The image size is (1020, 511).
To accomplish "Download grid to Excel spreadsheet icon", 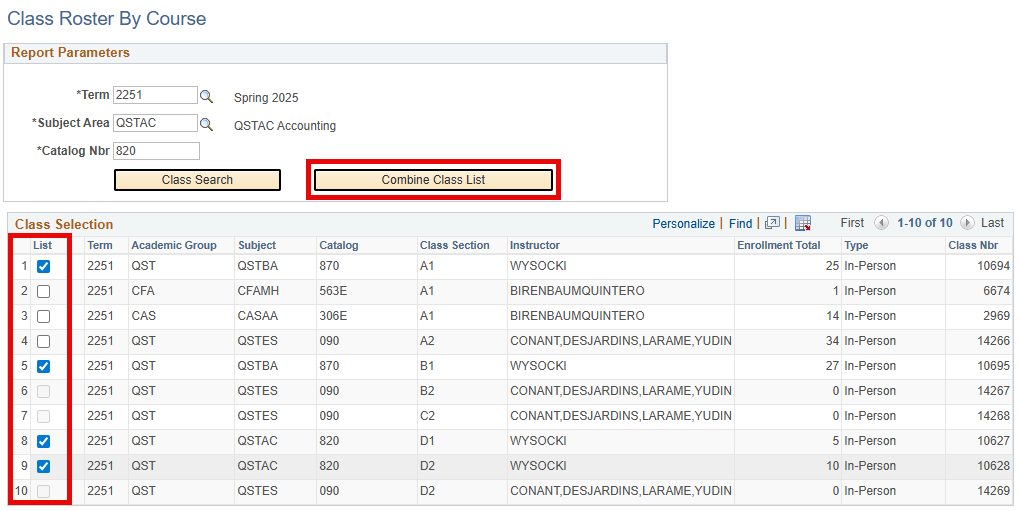I will 802,223.
